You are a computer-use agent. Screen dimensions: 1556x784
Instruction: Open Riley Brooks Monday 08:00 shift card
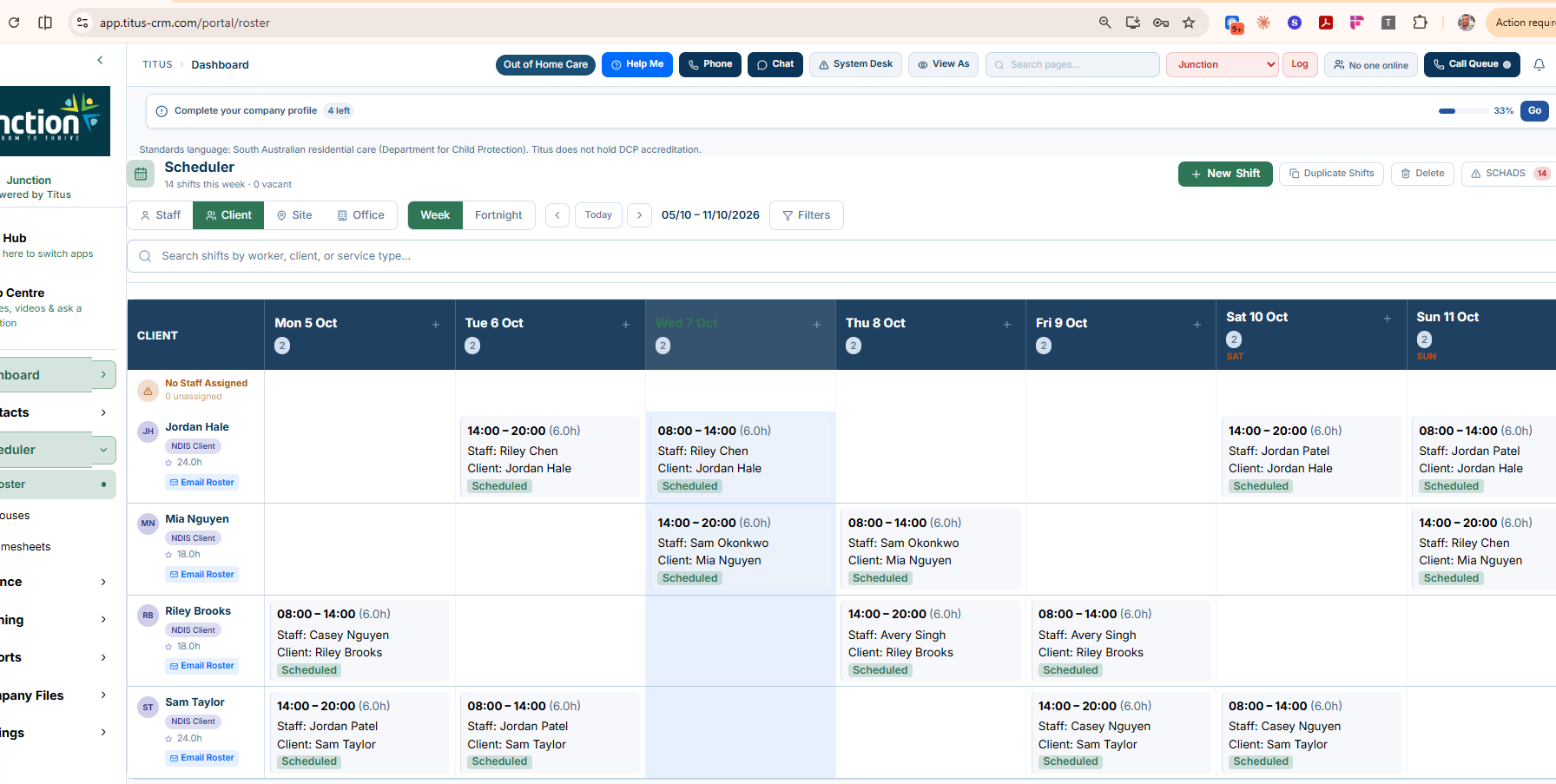[x=359, y=642]
